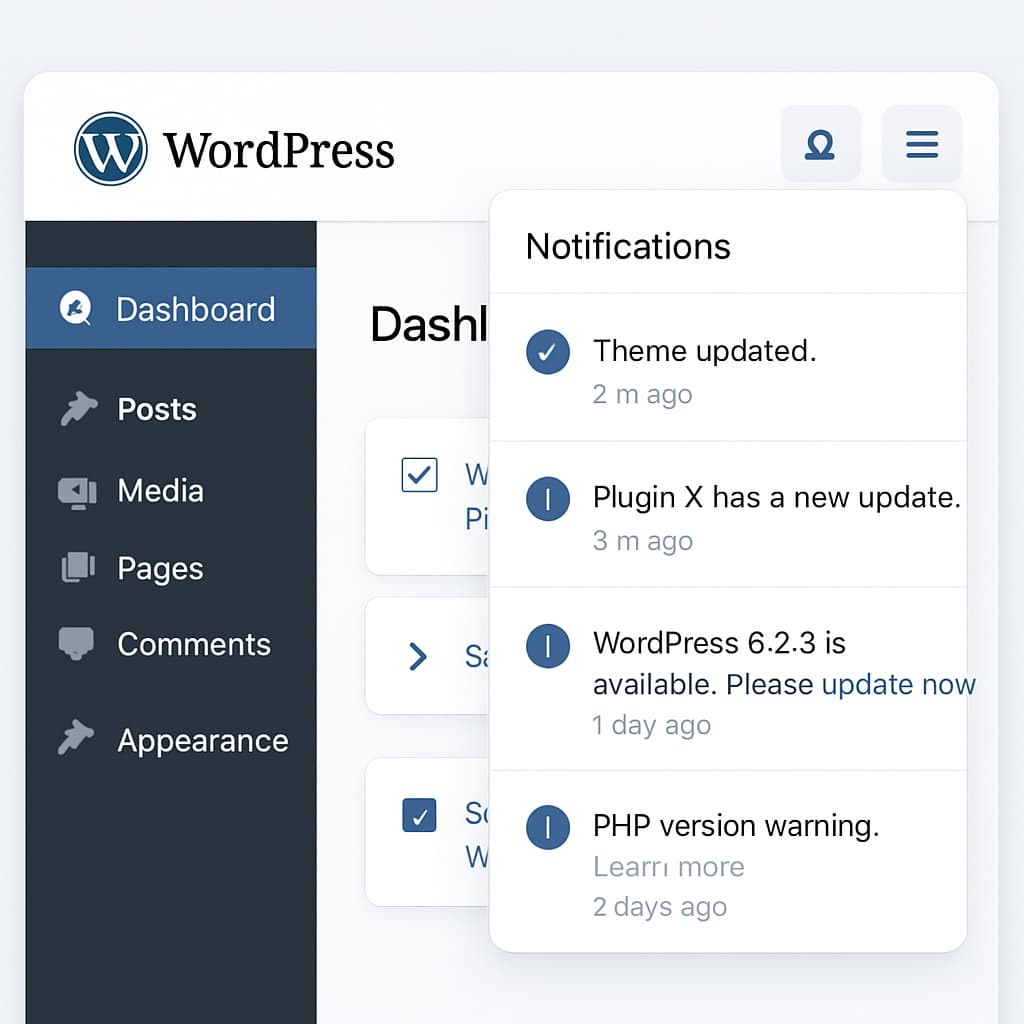Expand the chevron in the second dashboard card
This screenshot has width=1024, height=1024.
tap(417, 656)
